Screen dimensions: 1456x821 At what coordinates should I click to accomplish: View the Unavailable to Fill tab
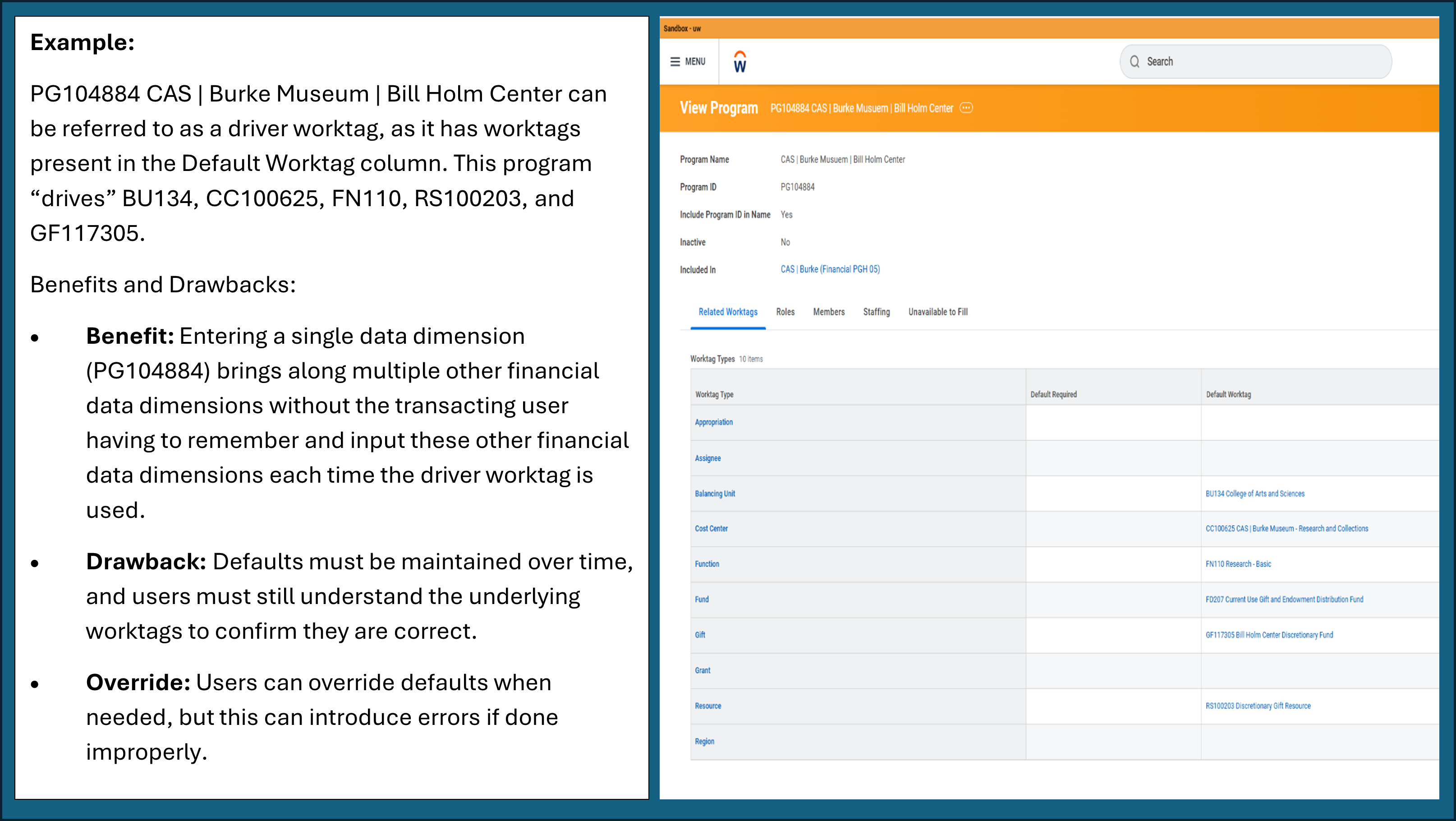938,312
